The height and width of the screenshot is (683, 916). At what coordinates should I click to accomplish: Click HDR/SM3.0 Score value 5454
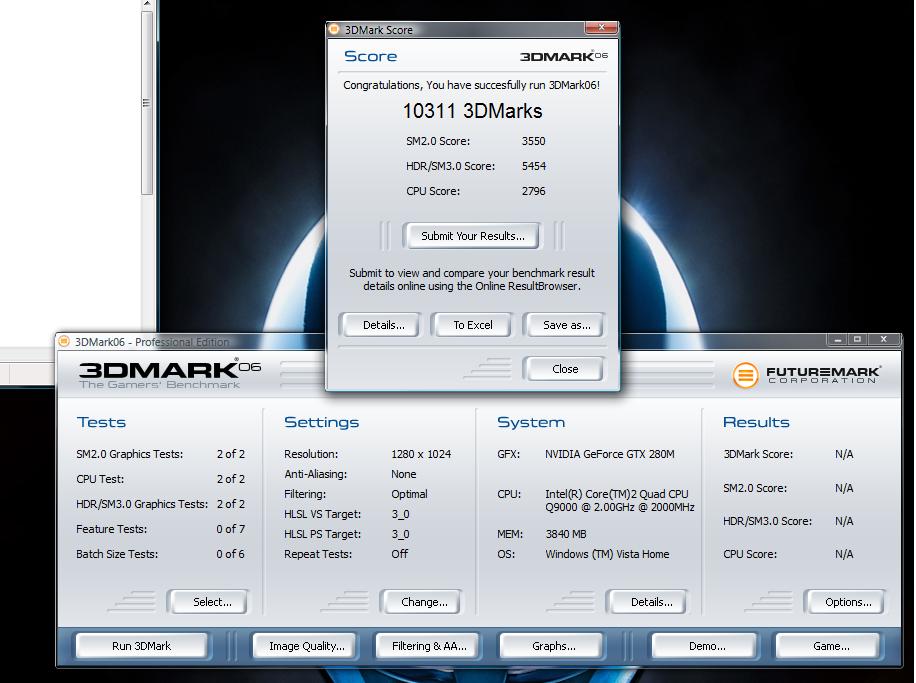coord(533,166)
